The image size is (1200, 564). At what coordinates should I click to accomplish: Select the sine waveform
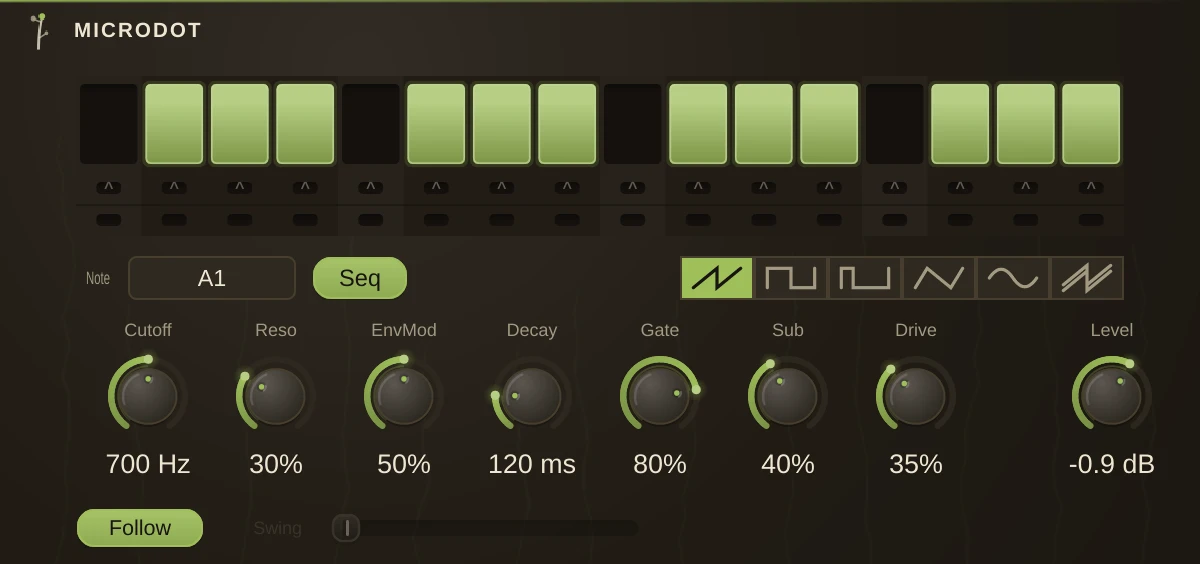point(1013,278)
